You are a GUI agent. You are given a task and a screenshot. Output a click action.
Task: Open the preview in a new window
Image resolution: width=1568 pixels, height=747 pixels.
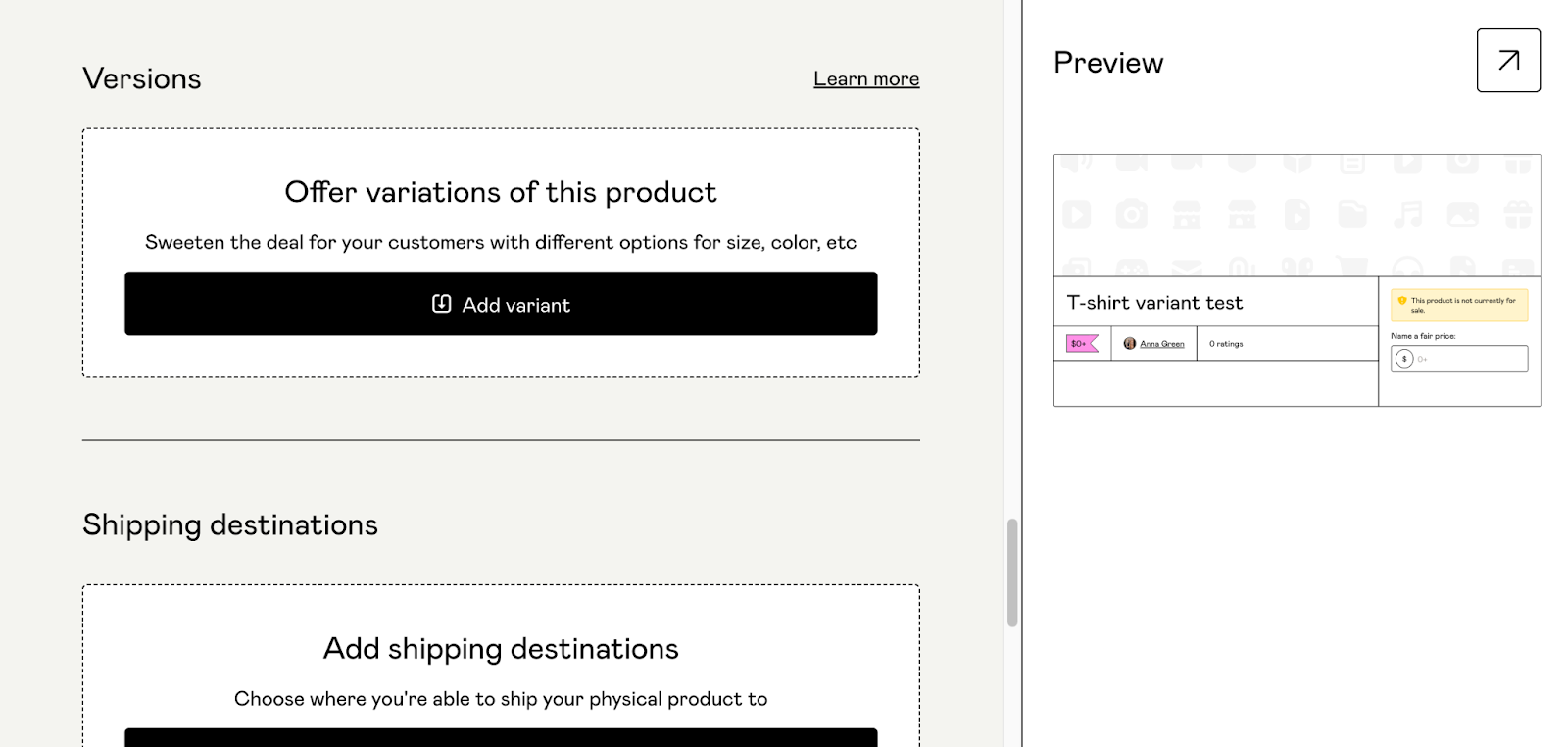click(x=1508, y=61)
